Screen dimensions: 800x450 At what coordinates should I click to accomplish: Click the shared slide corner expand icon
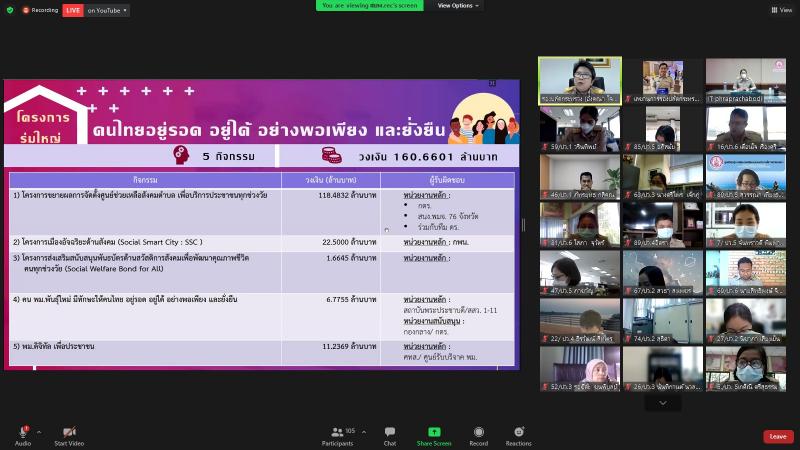[x=492, y=83]
